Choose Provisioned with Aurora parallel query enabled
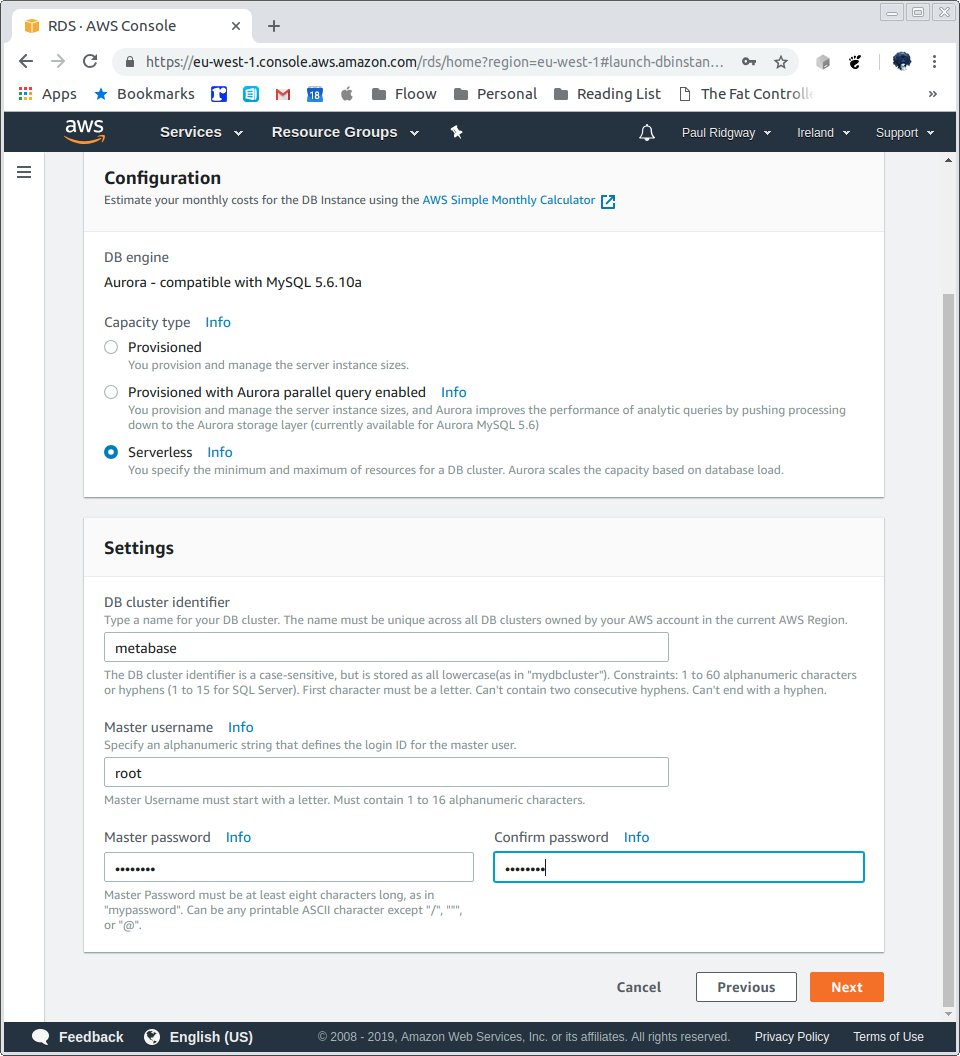 click(x=111, y=392)
